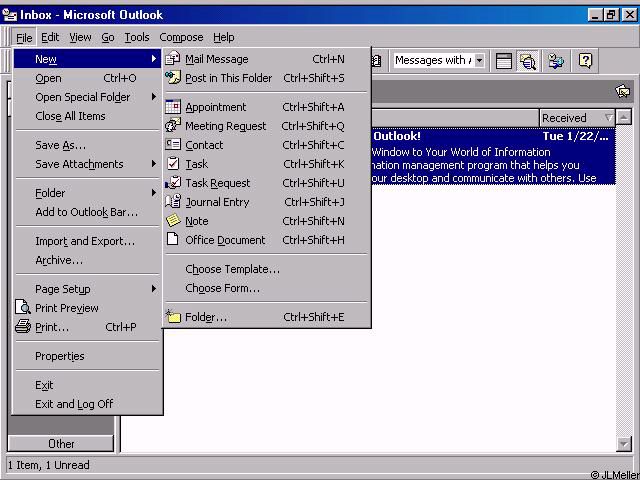Click the Contact card icon
The width and height of the screenshot is (640, 480).
click(x=173, y=144)
